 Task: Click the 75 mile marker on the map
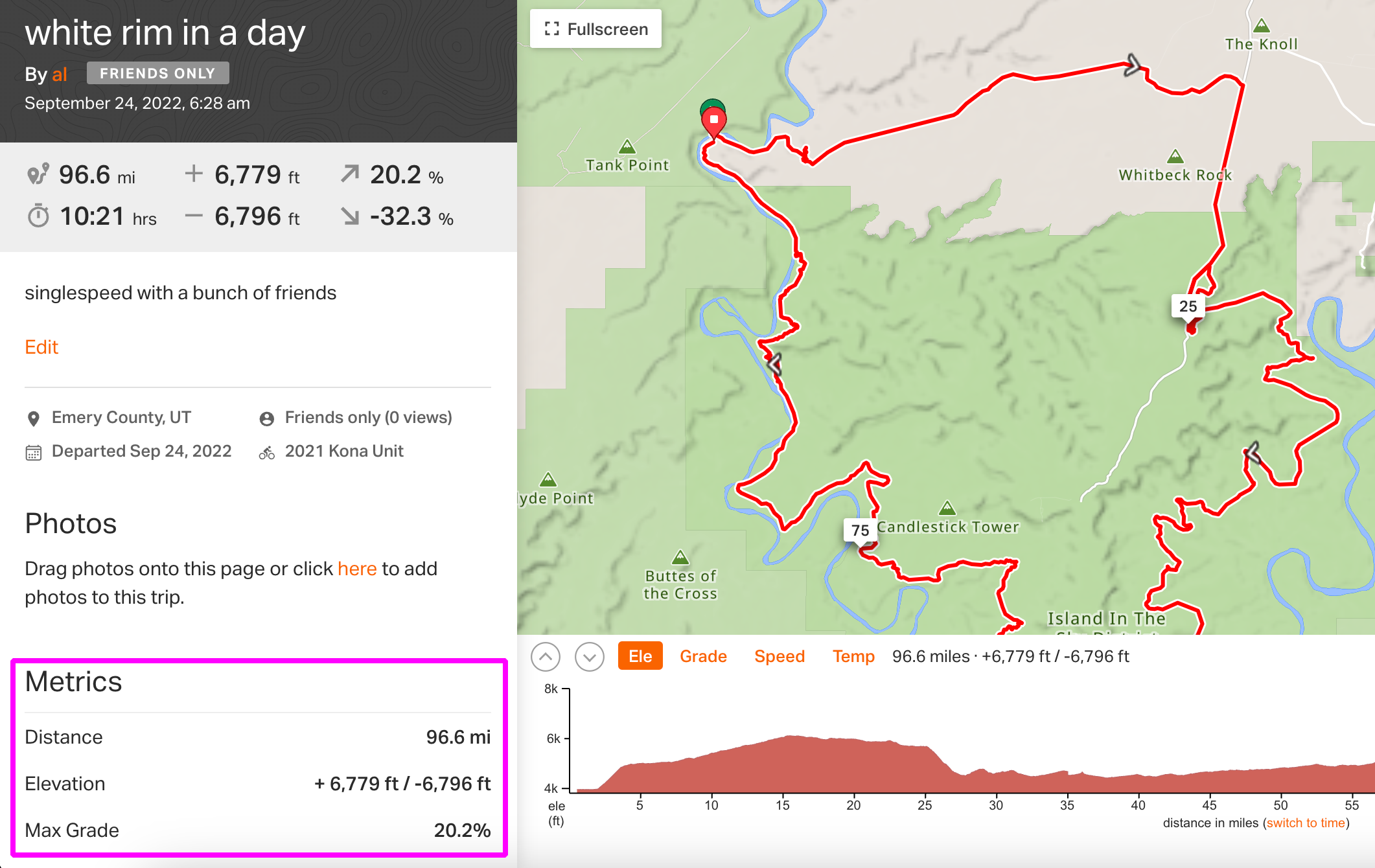[861, 529]
